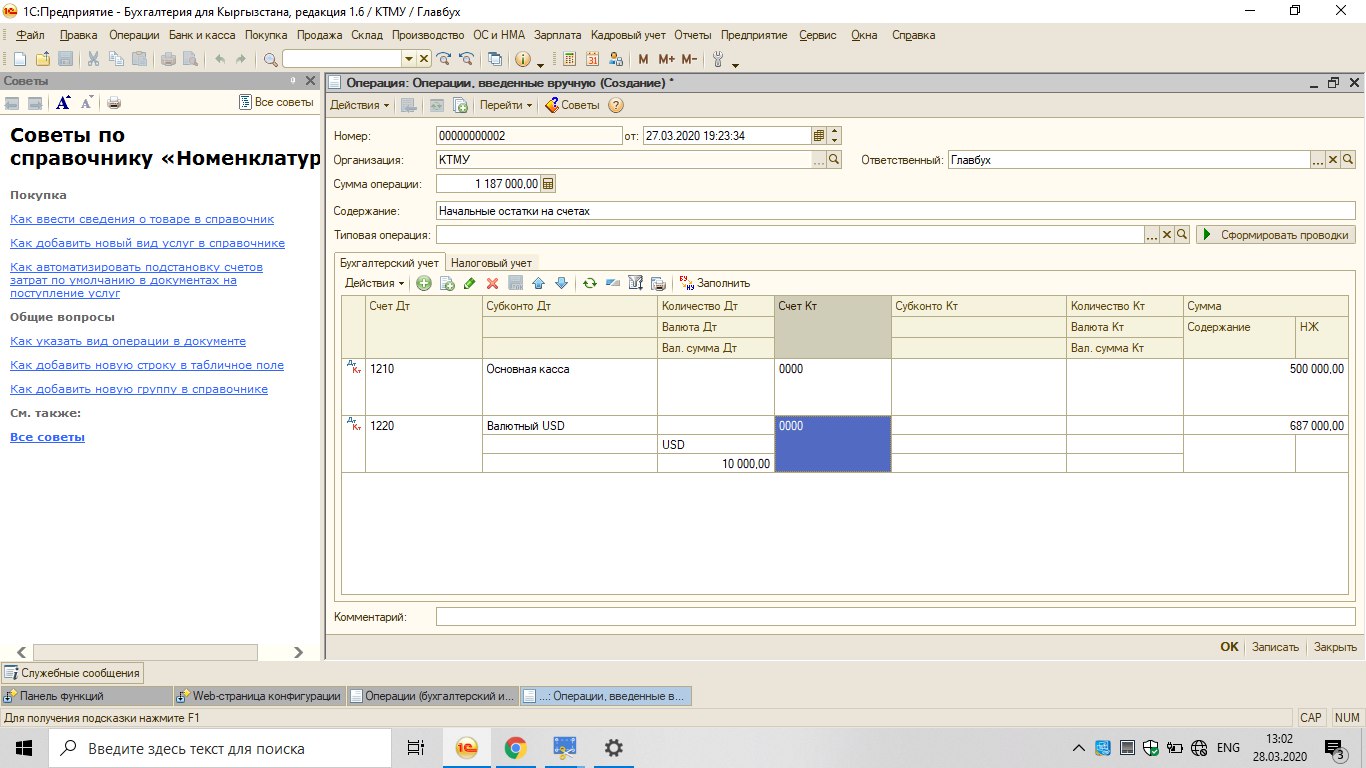Expand the main toolbar search history dropdown
The width and height of the screenshot is (1366, 768).
click(409, 59)
